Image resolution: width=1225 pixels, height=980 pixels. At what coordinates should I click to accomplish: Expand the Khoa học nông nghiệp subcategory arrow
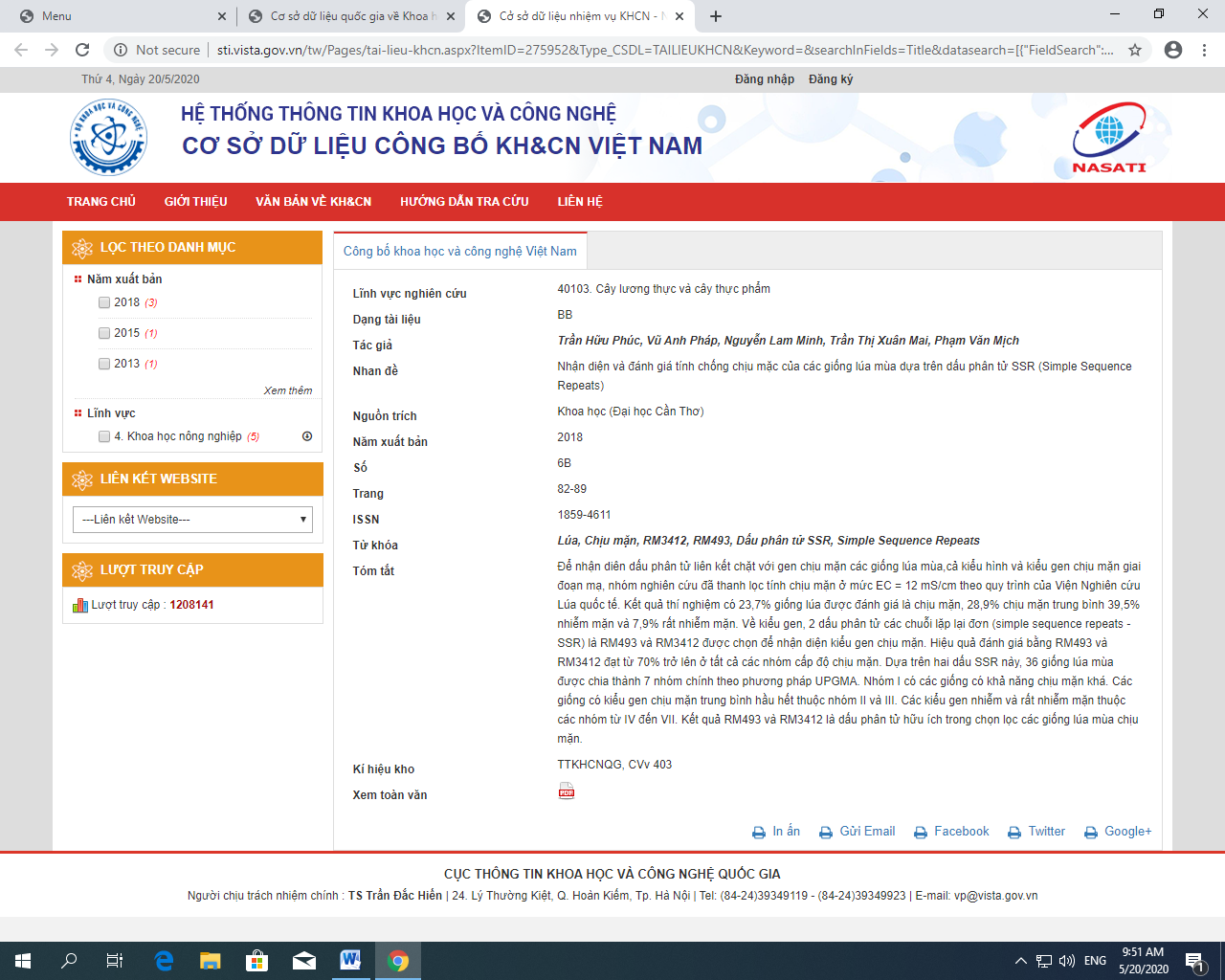(x=307, y=436)
